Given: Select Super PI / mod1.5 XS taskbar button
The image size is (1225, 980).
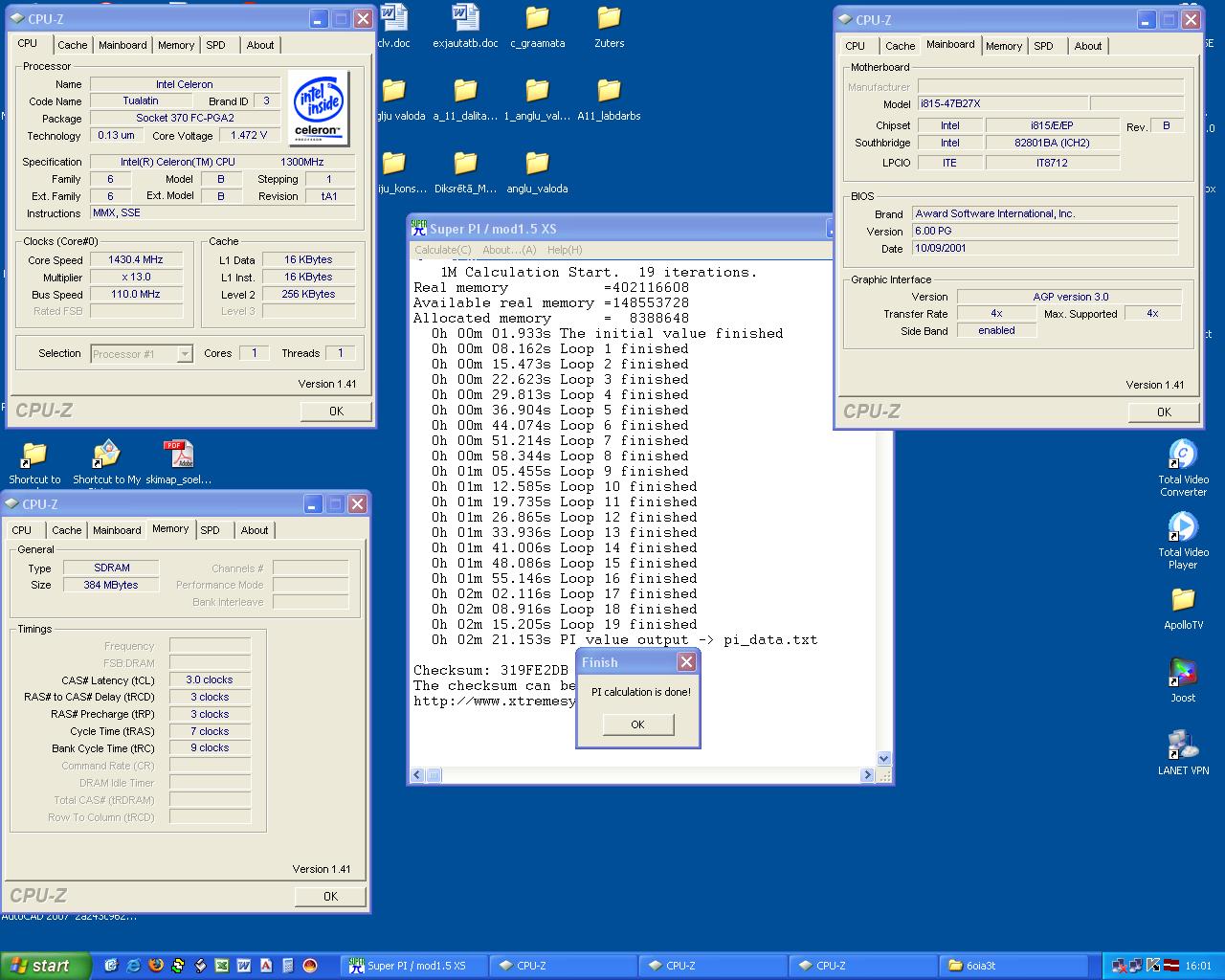Looking at the screenshot, I should [415, 966].
